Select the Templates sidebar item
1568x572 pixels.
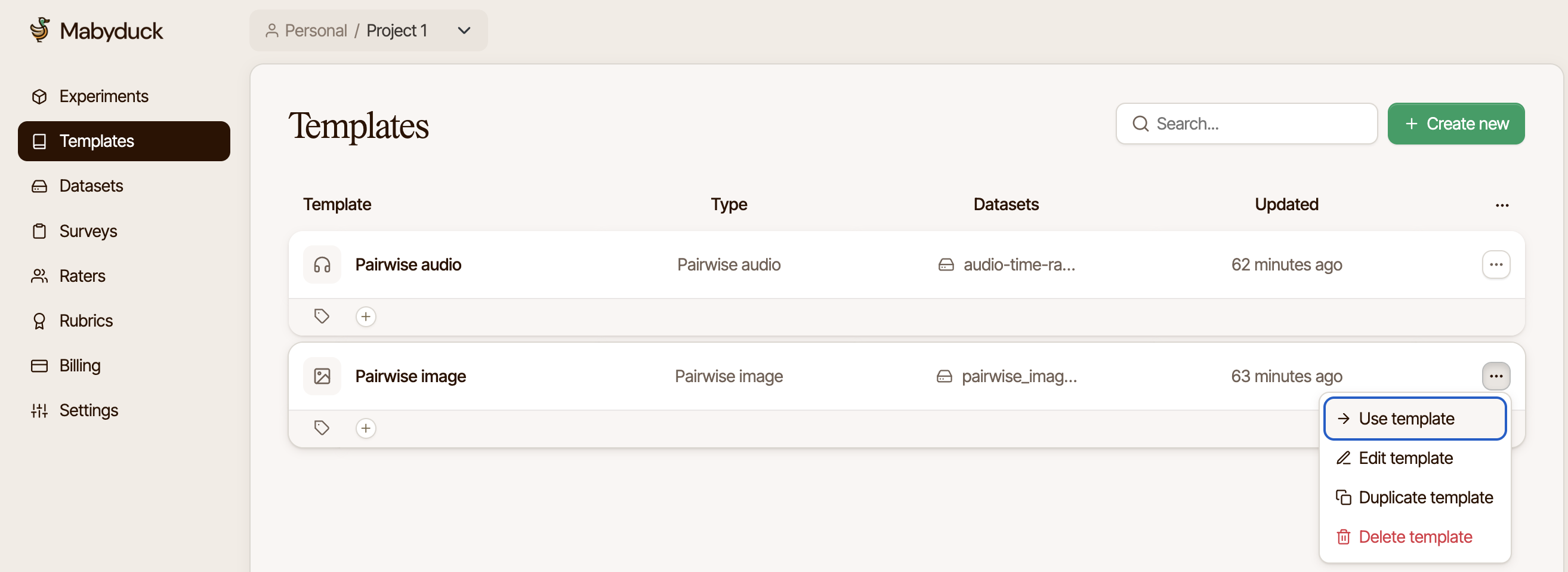click(124, 141)
